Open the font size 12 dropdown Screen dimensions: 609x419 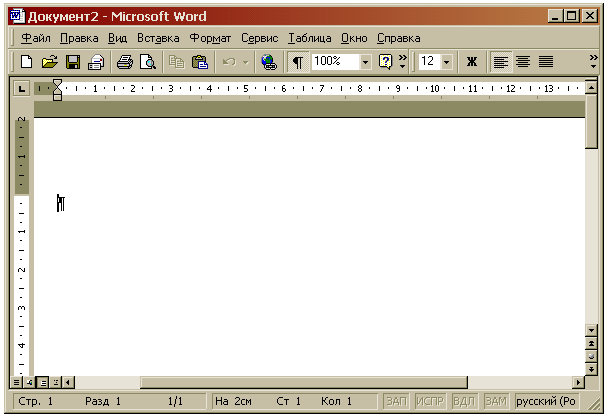[446, 62]
